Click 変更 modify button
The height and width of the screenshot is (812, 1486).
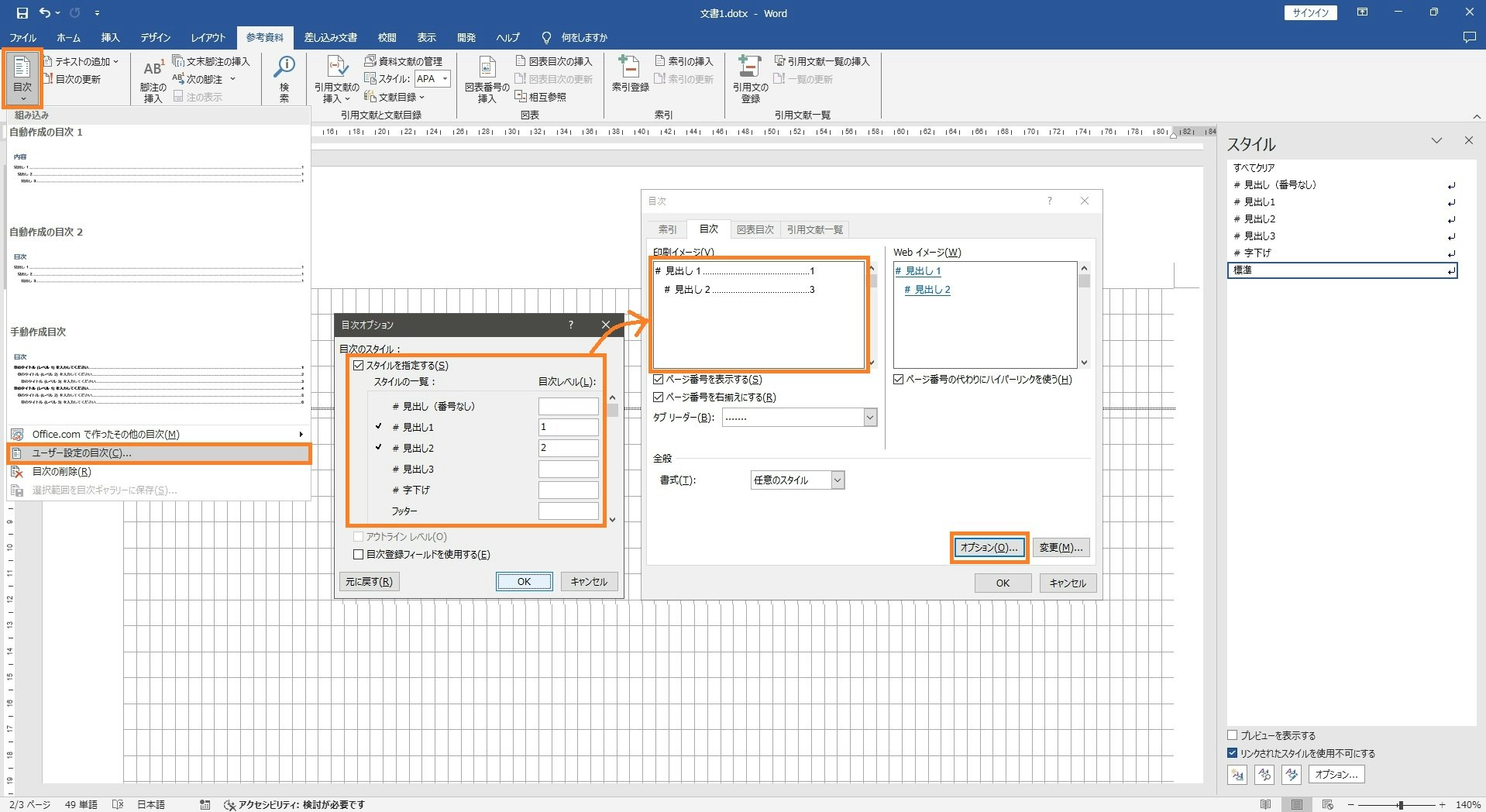click(1061, 548)
